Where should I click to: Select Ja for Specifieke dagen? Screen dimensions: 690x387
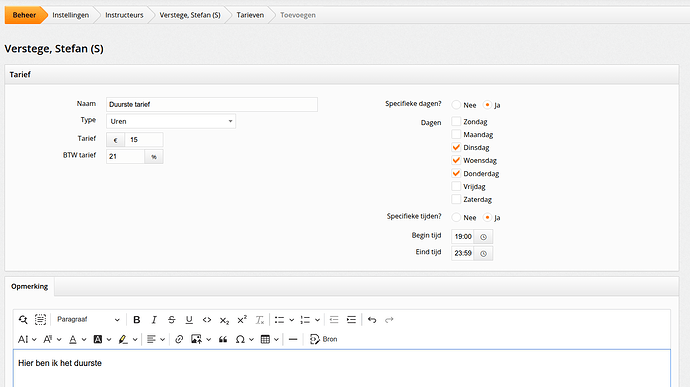pyautogui.click(x=487, y=105)
